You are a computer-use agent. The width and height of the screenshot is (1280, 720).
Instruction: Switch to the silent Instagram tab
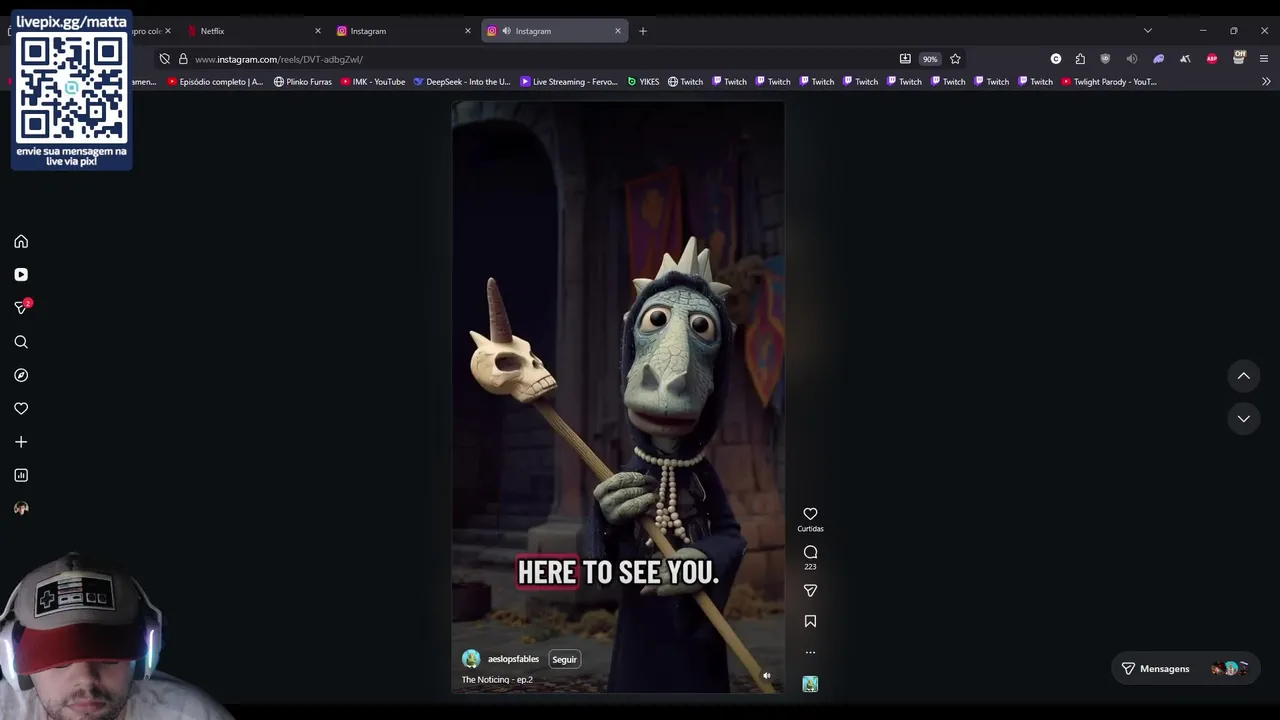402,31
